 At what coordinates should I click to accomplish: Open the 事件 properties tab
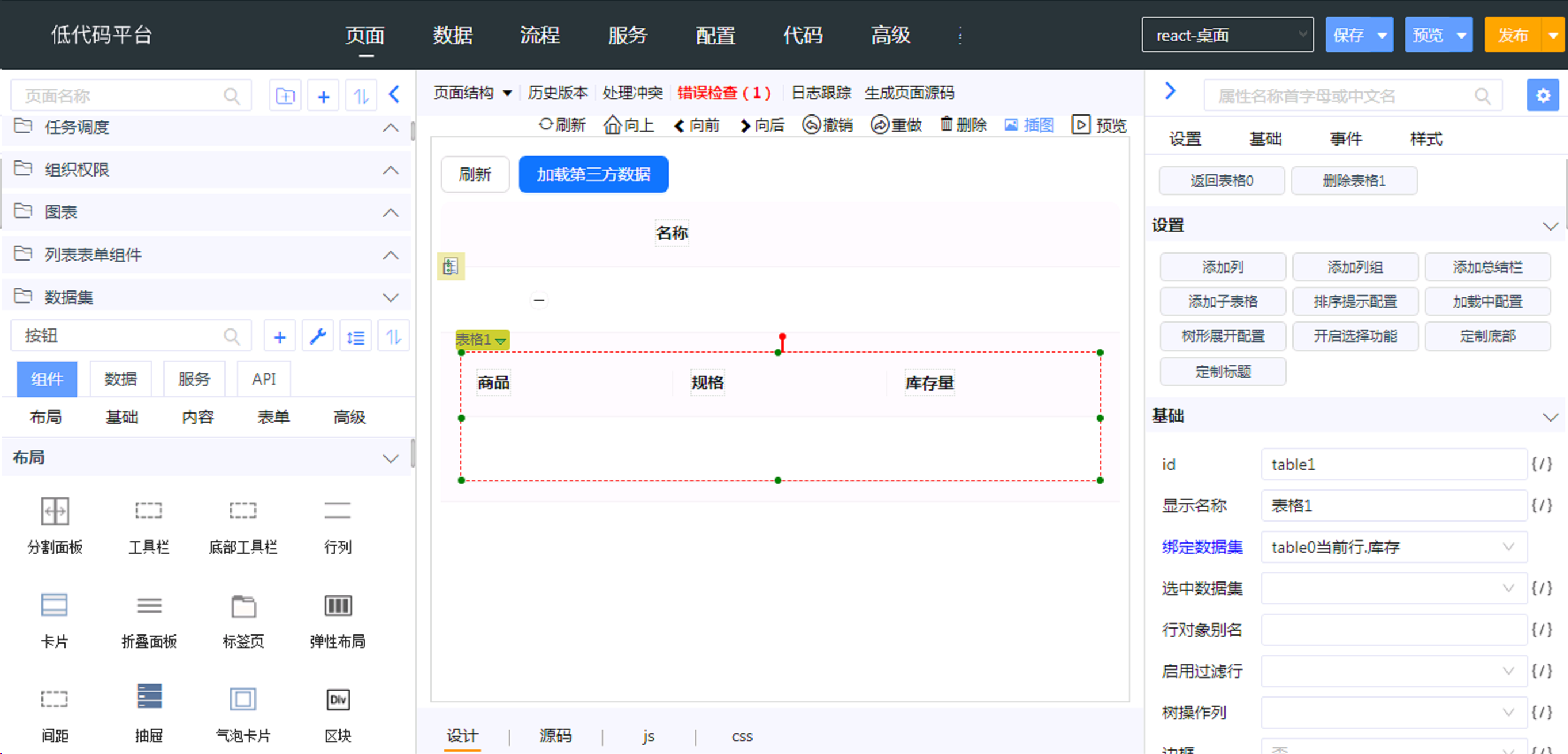coord(1345,139)
